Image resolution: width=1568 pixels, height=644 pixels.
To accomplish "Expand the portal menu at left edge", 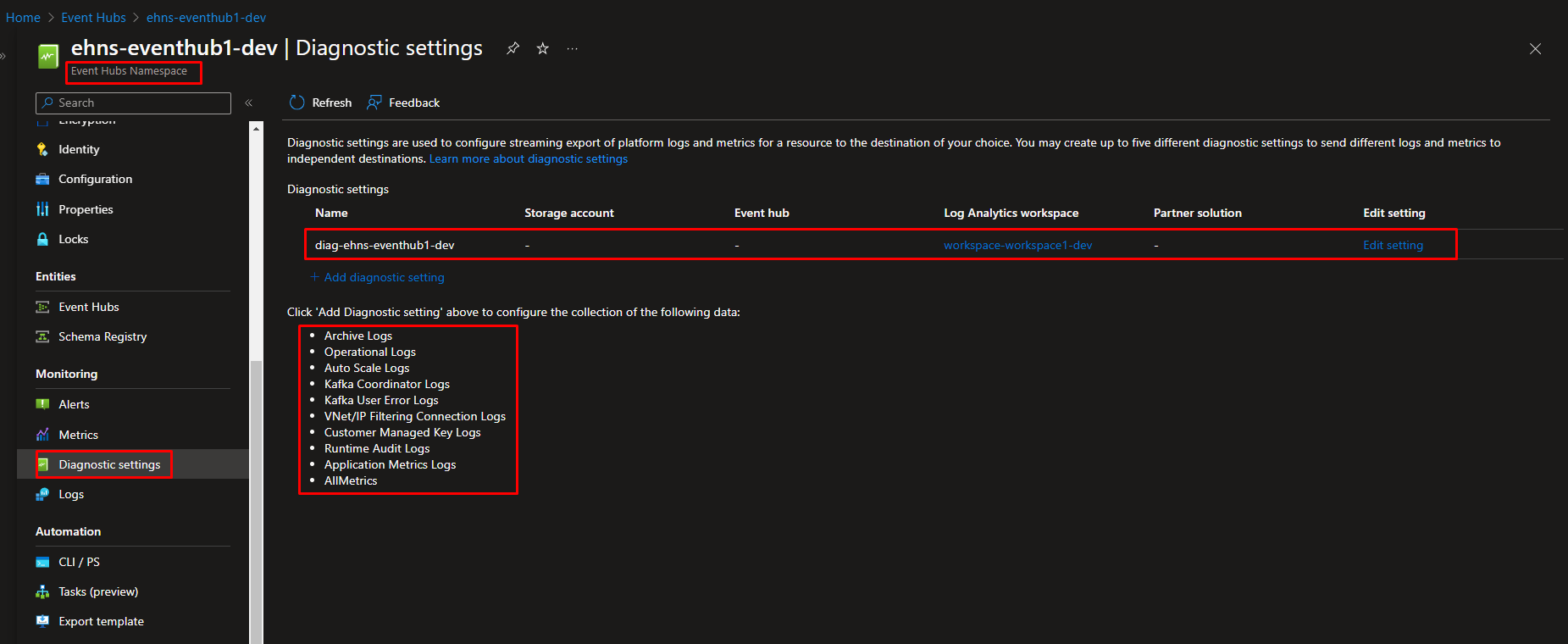I will coord(3,56).
